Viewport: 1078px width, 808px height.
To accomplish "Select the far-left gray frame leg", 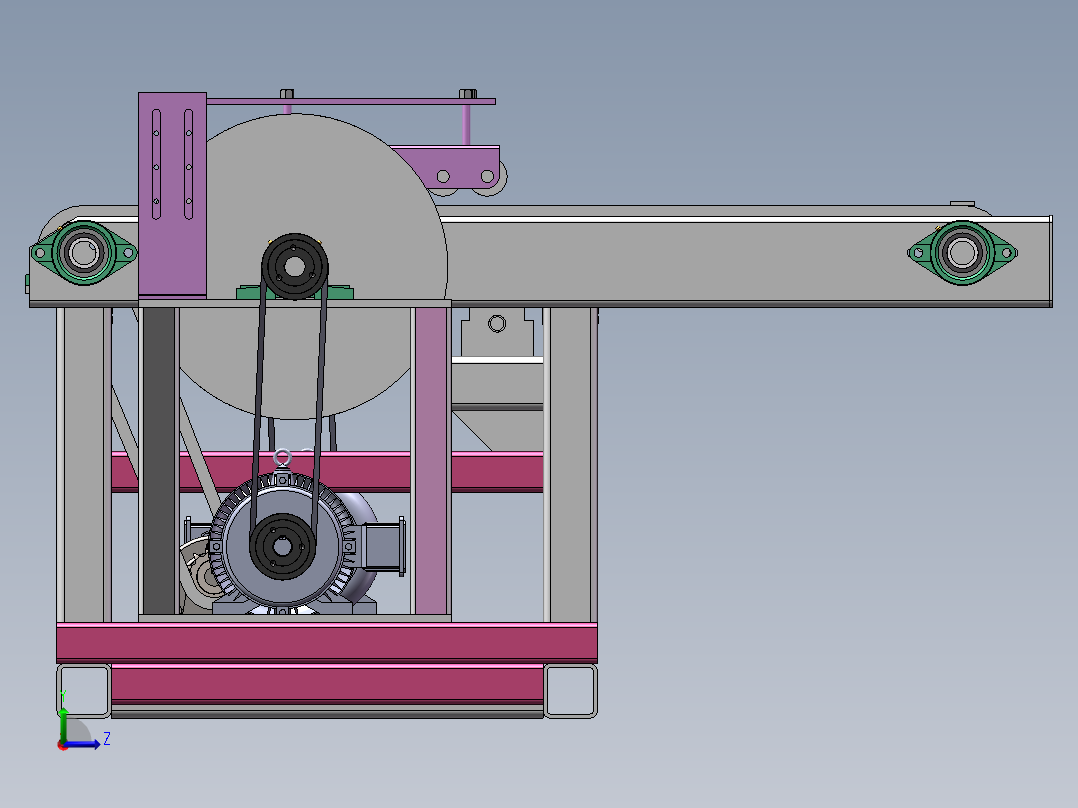I will point(84,465).
